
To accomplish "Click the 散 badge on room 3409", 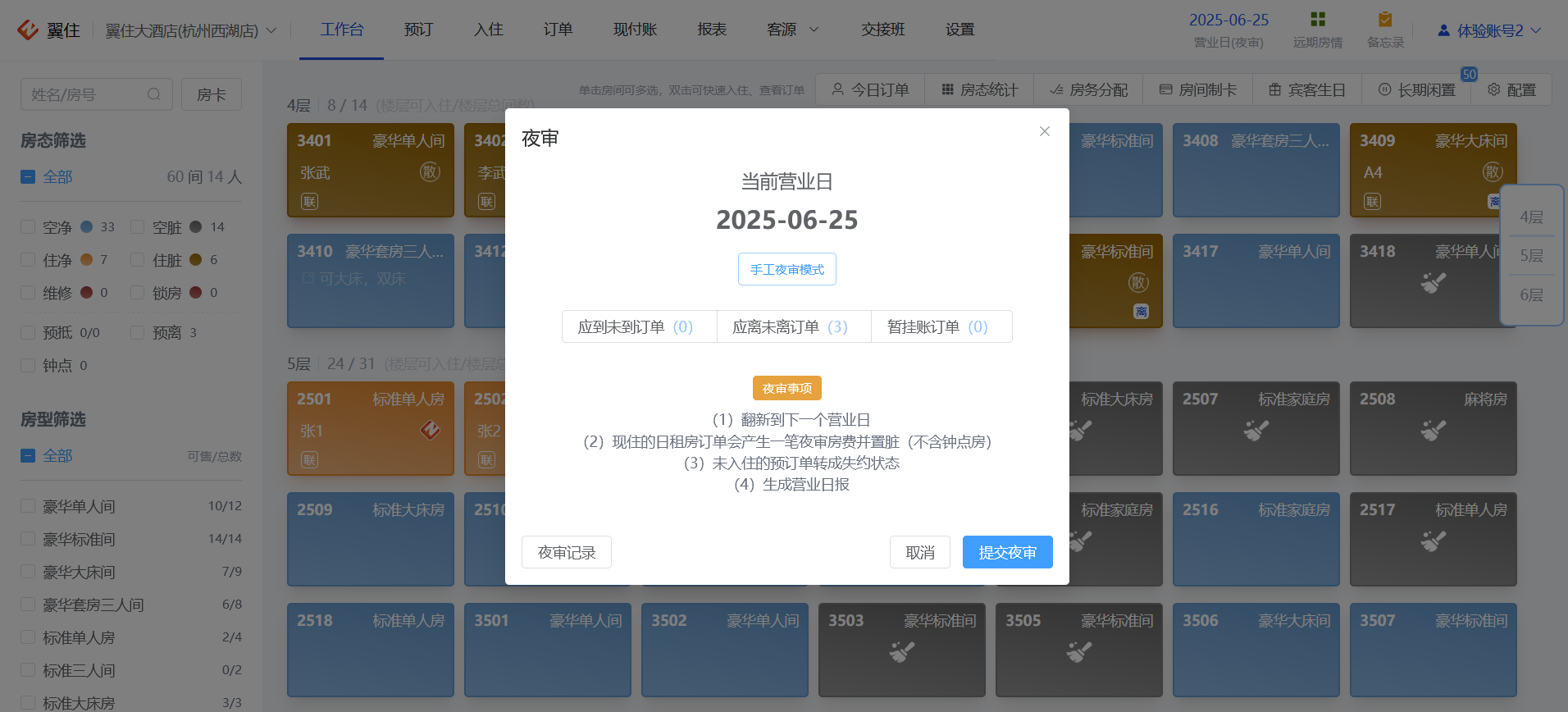I will [1493, 172].
